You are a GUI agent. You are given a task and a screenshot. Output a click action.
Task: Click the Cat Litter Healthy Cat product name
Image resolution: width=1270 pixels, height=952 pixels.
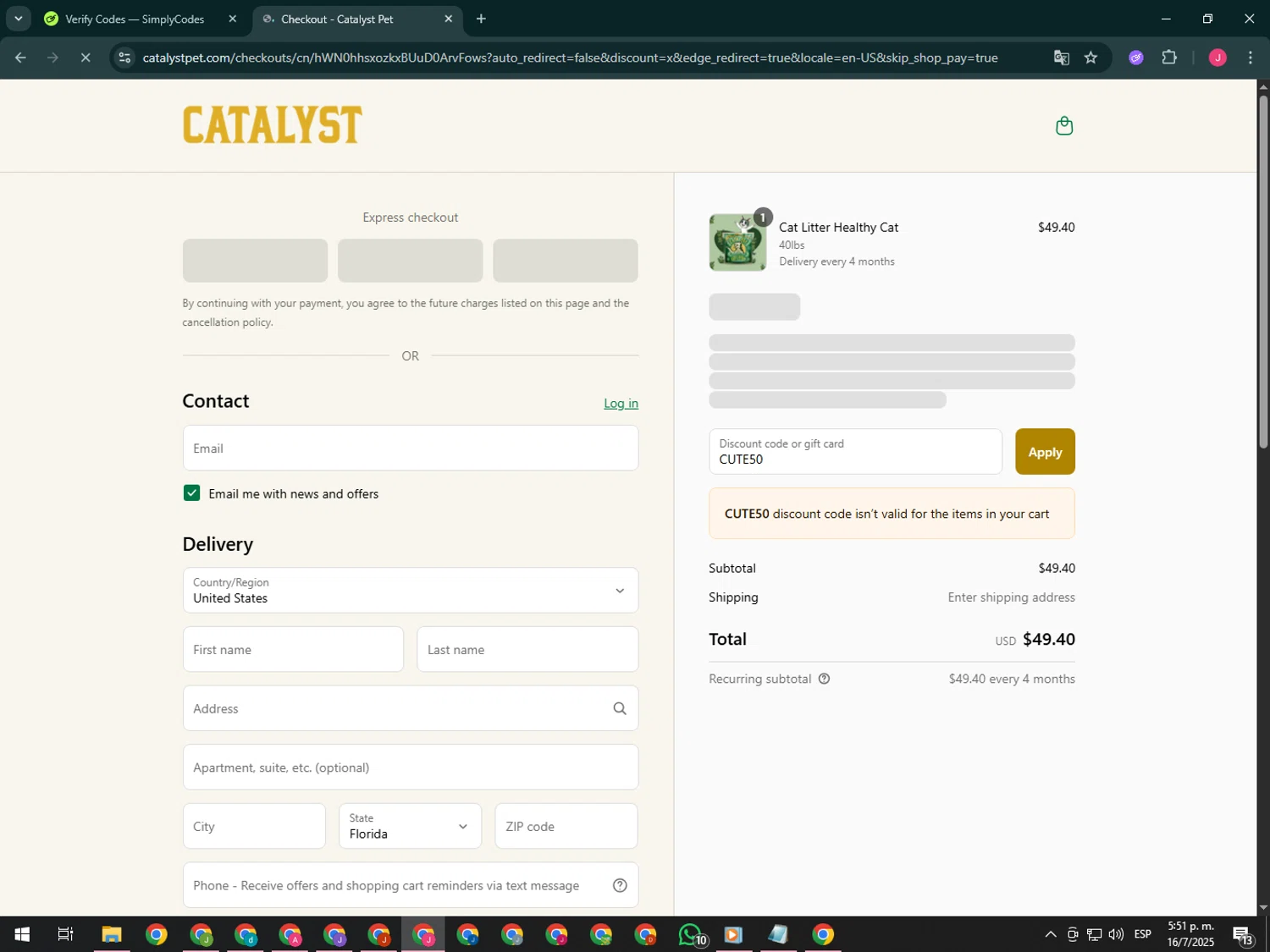pos(838,228)
